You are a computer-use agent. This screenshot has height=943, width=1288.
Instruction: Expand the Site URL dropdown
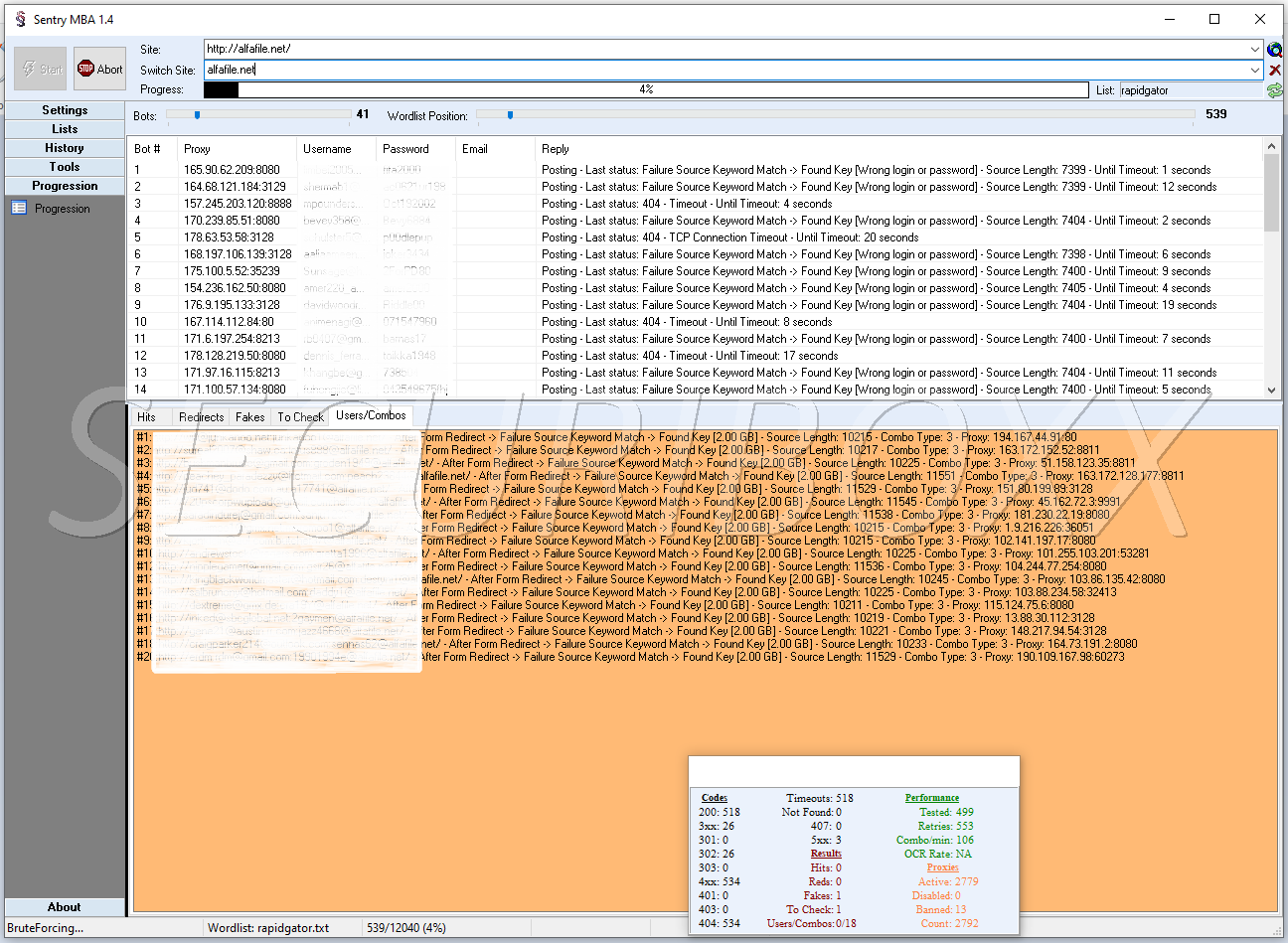pos(1256,49)
